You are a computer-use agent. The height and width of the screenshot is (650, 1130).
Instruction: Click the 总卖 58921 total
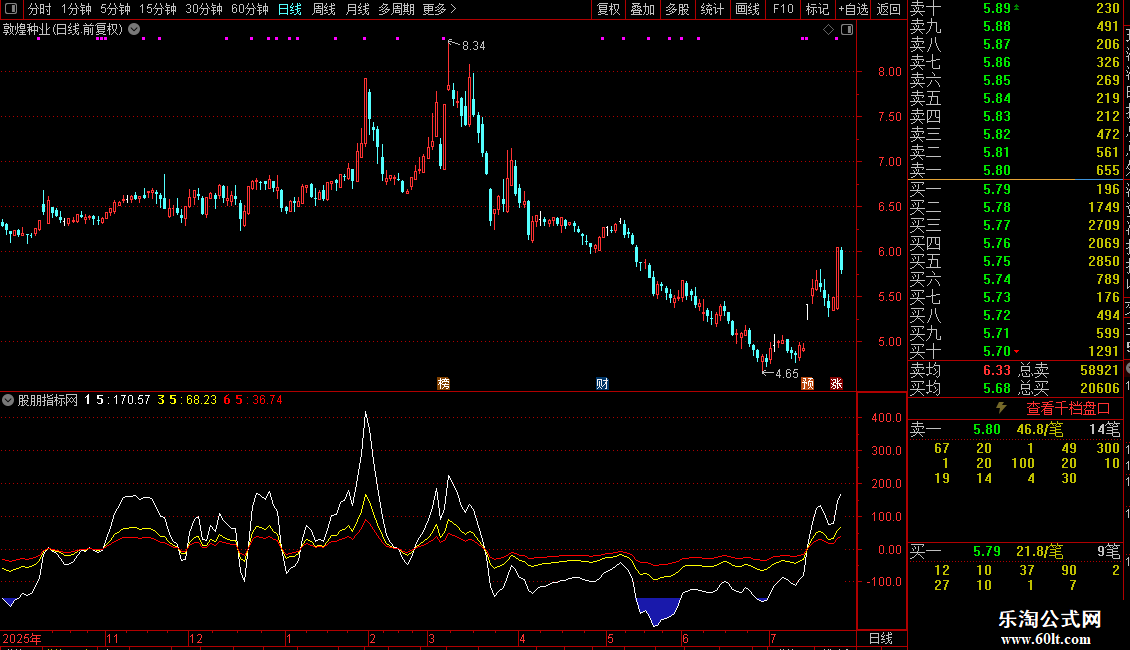(1100, 370)
